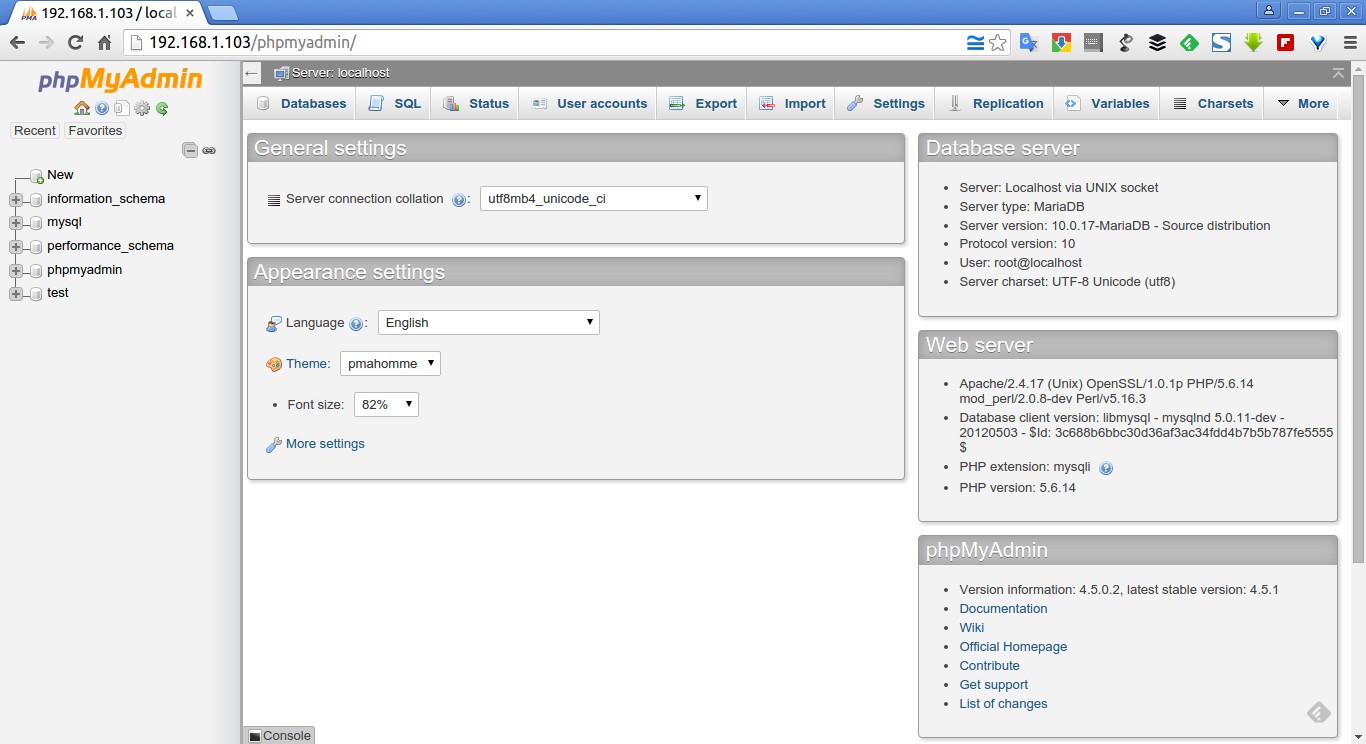Click the phpMyAdmin logo
The width and height of the screenshot is (1366, 744).
[120, 80]
